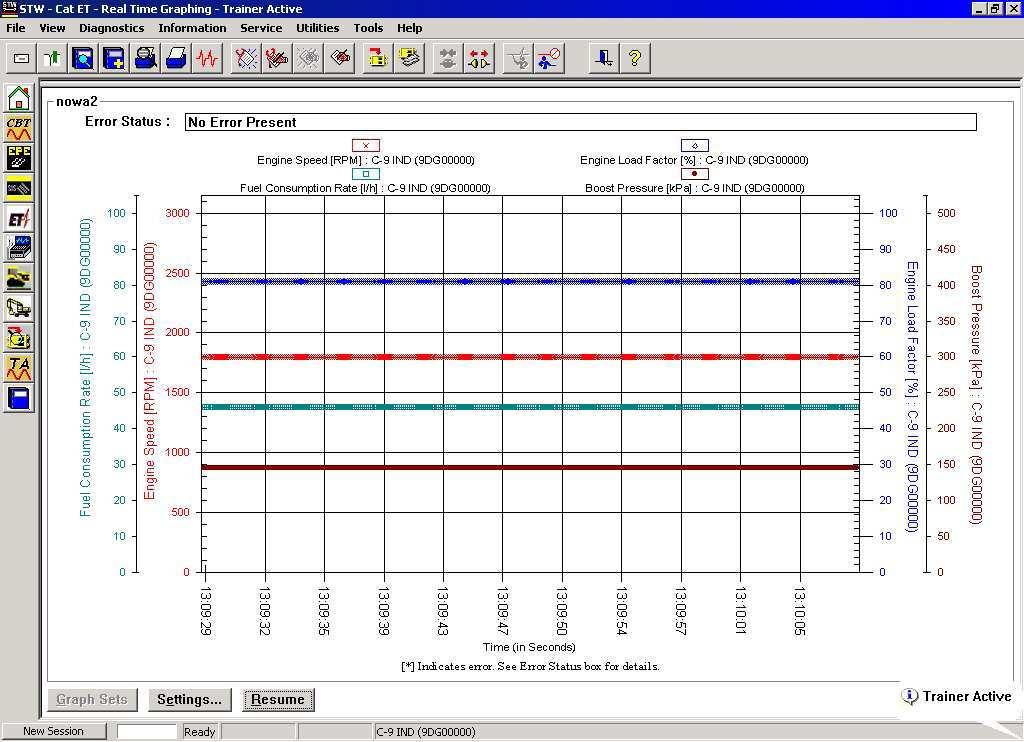The image size is (1024, 742).
Task: Click the Settings... button
Action: pos(189,700)
